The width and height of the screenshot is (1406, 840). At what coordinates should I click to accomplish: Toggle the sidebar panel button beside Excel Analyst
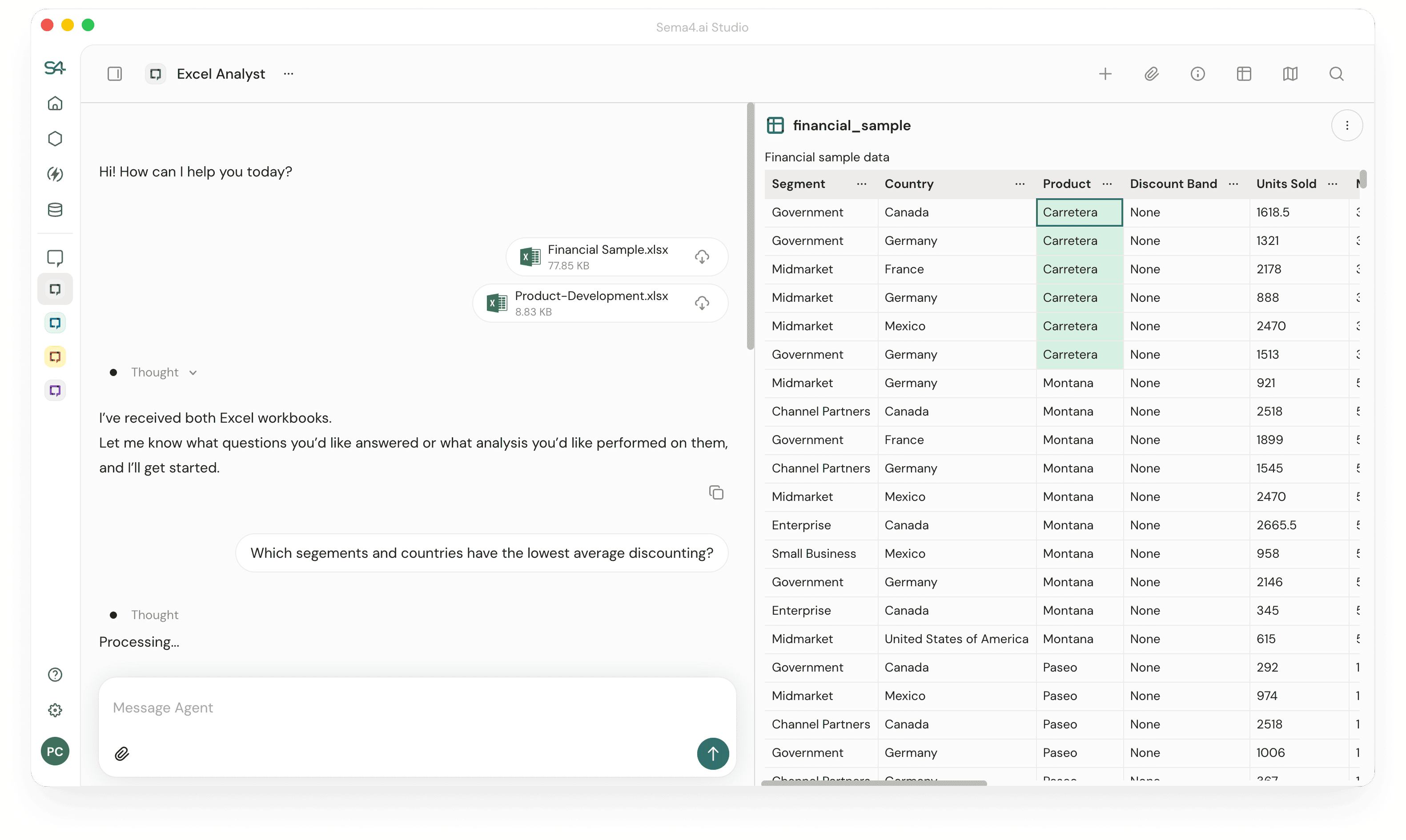coord(114,74)
